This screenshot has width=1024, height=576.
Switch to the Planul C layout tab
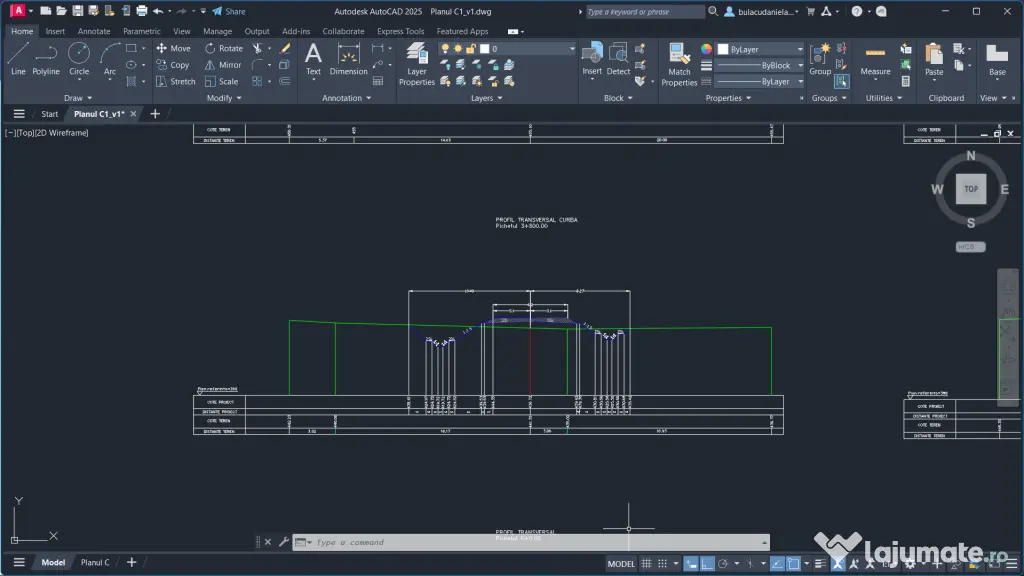pos(95,562)
